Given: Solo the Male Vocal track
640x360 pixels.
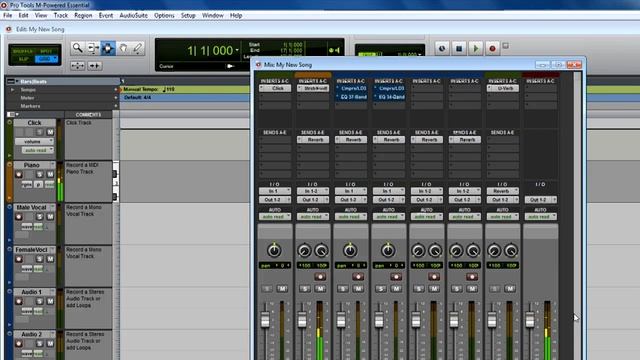Looking at the screenshot, I should (x=40, y=217).
